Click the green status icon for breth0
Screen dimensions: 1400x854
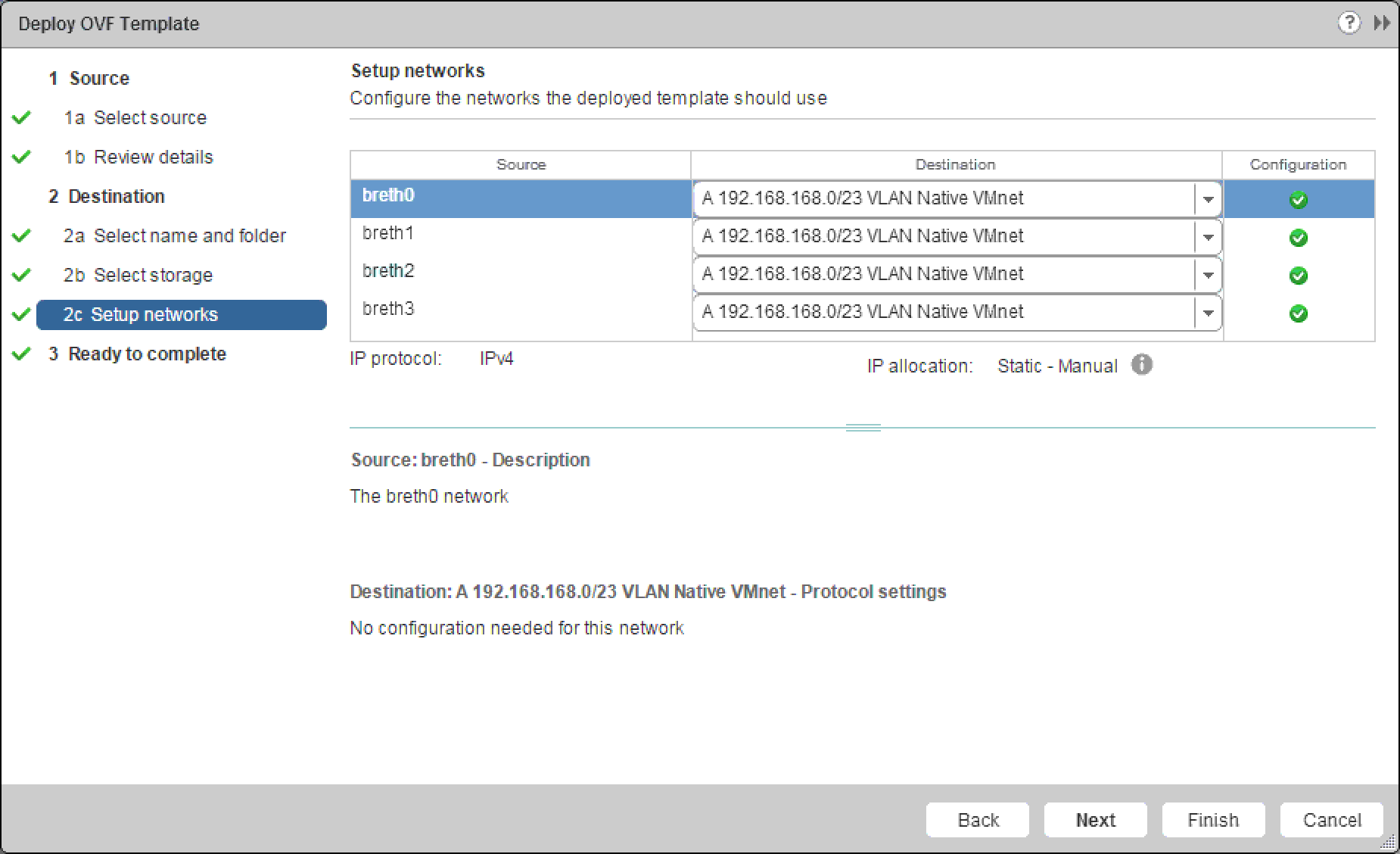point(1299,200)
